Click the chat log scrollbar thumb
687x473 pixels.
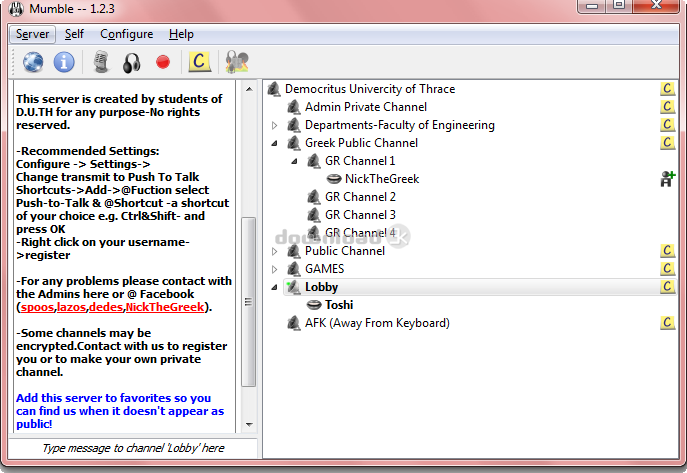[x=249, y=302]
